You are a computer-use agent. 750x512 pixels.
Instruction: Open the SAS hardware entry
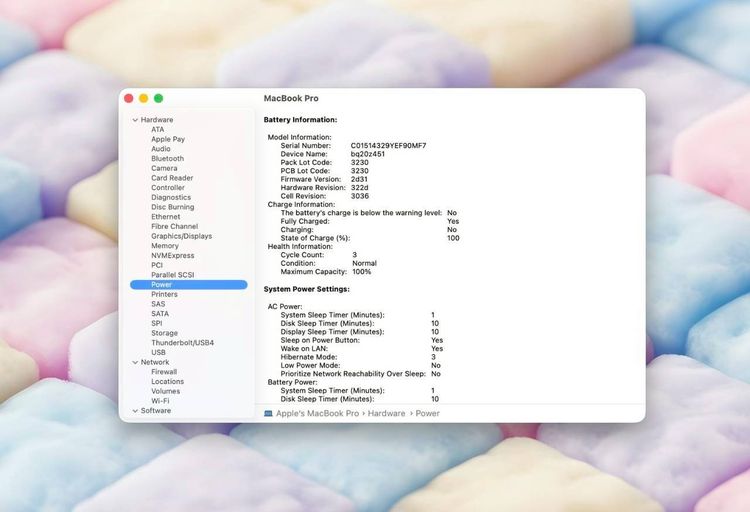click(x=158, y=304)
